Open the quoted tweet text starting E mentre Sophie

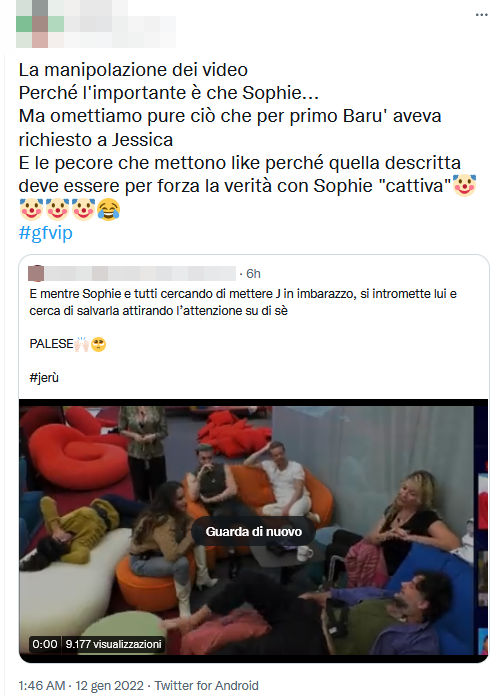pos(243,302)
